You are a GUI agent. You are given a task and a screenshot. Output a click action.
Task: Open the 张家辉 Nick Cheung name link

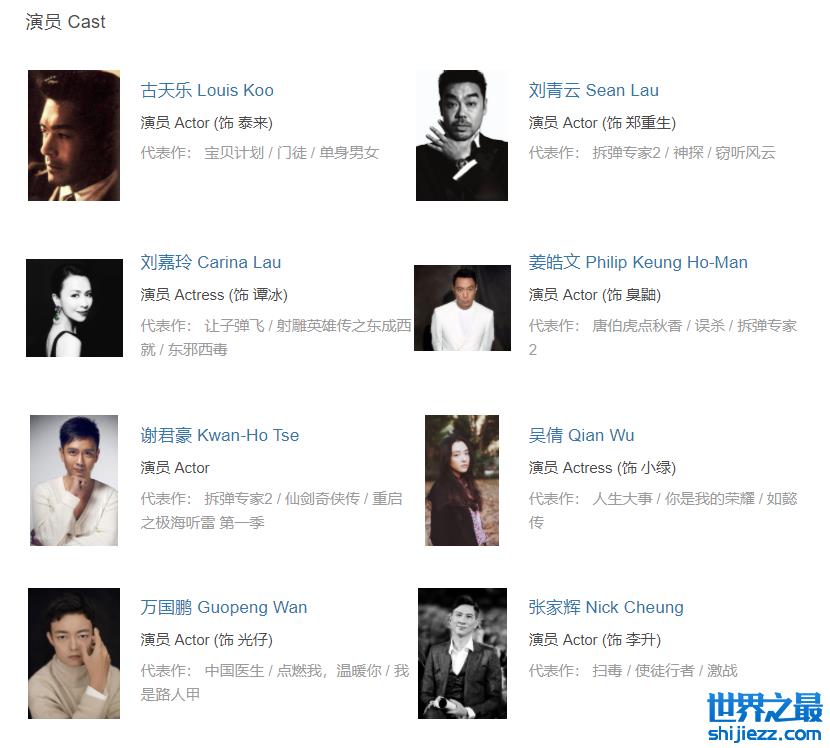606,608
